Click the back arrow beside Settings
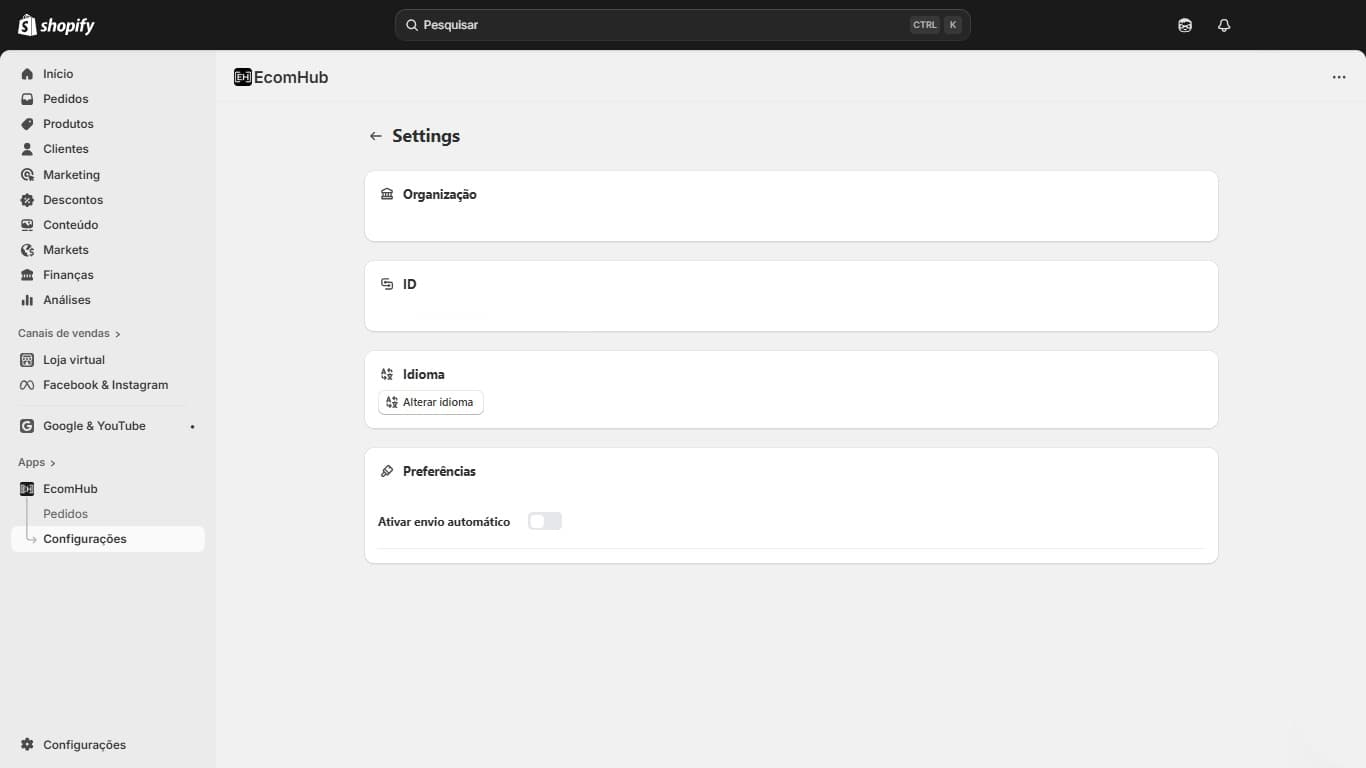Viewport: 1366px width, 768px height. pyautogui.click(x=376, y=136)
